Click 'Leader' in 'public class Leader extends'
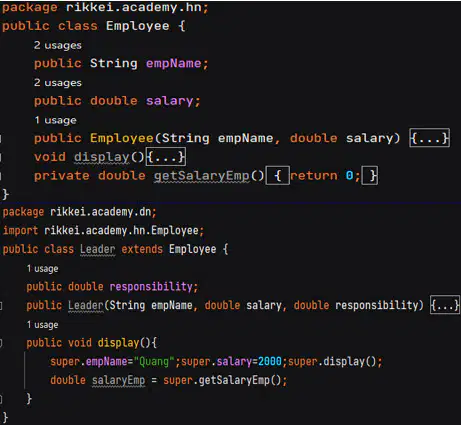This screenshot has height=425, width=461. point(98,249)
